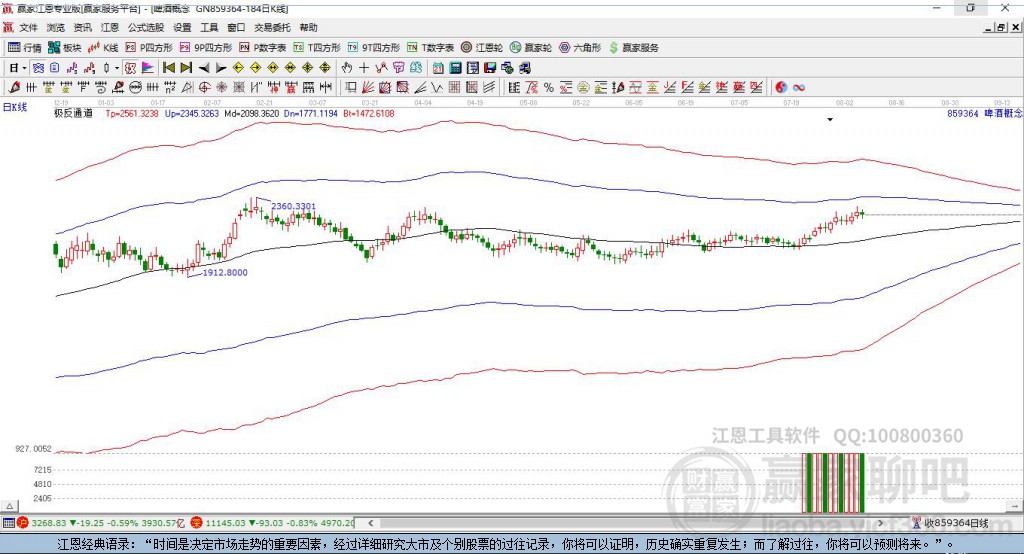Open the 板块 sector view

[x=64, y=48]
